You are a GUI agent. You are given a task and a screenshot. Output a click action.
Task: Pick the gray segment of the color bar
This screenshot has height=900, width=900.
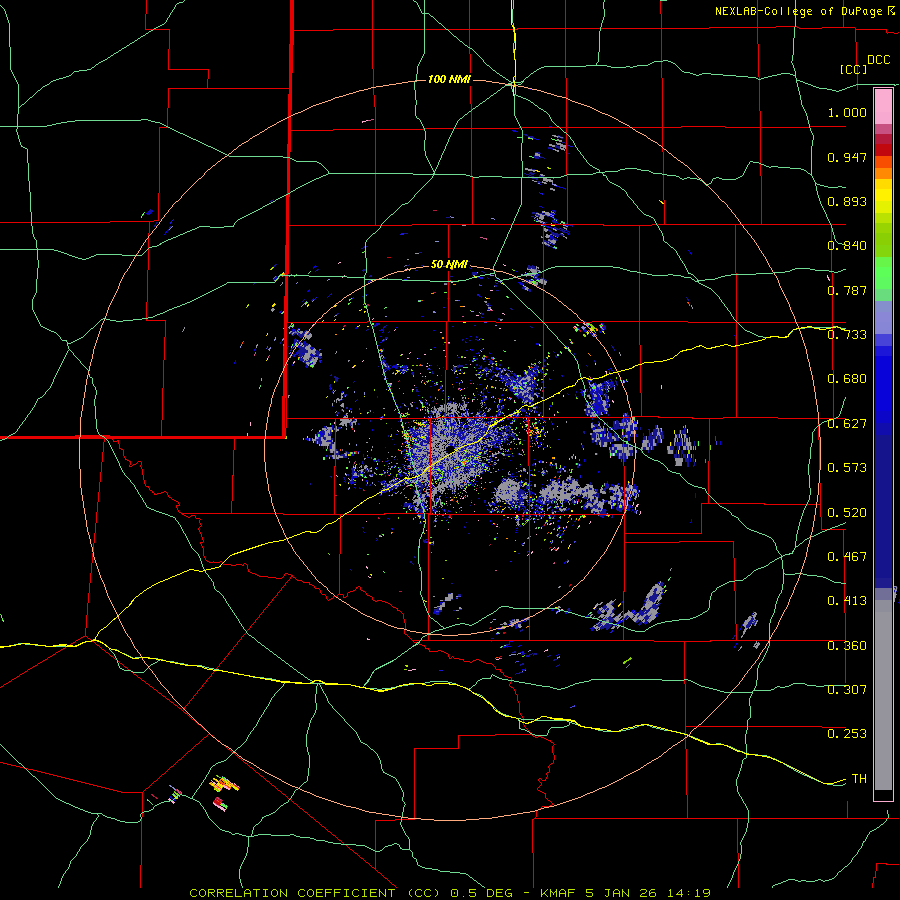[883, 695]
